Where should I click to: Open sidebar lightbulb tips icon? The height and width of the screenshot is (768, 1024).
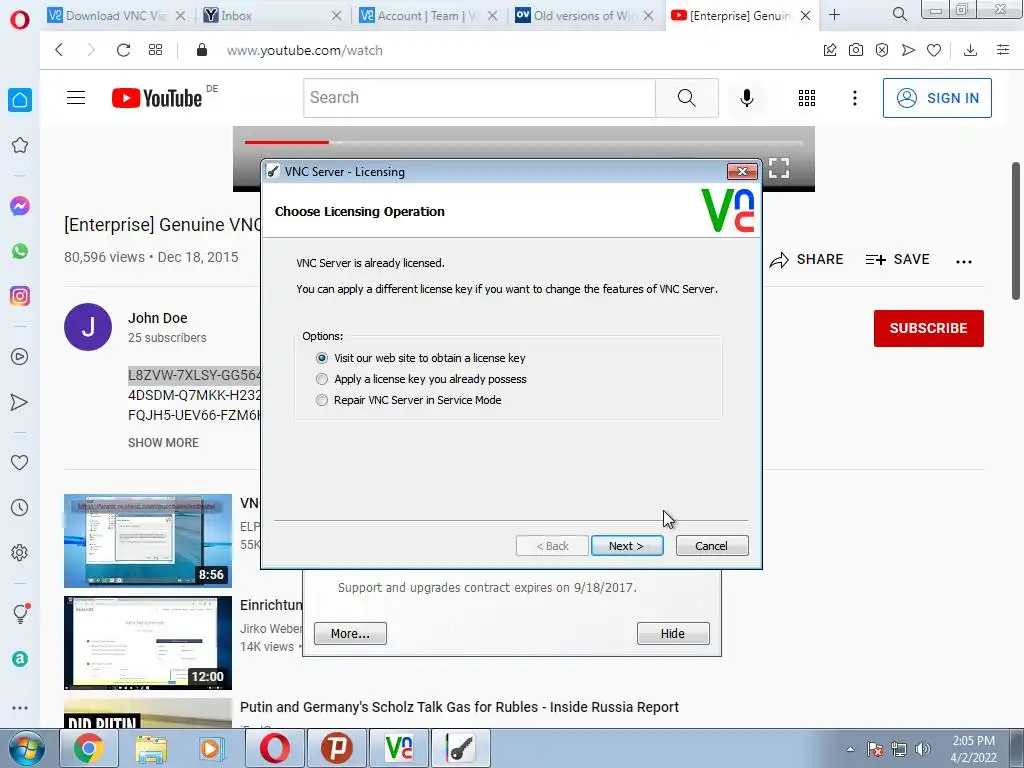click(x=21, y=613)
